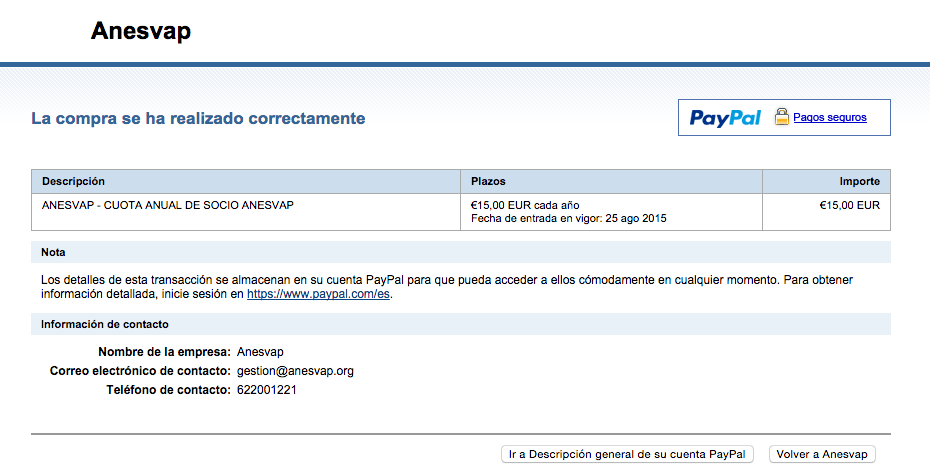The width and height of the screenshot is (930, 473).
Task: Click the company name value Anesvap
Action: coord(260,352)
